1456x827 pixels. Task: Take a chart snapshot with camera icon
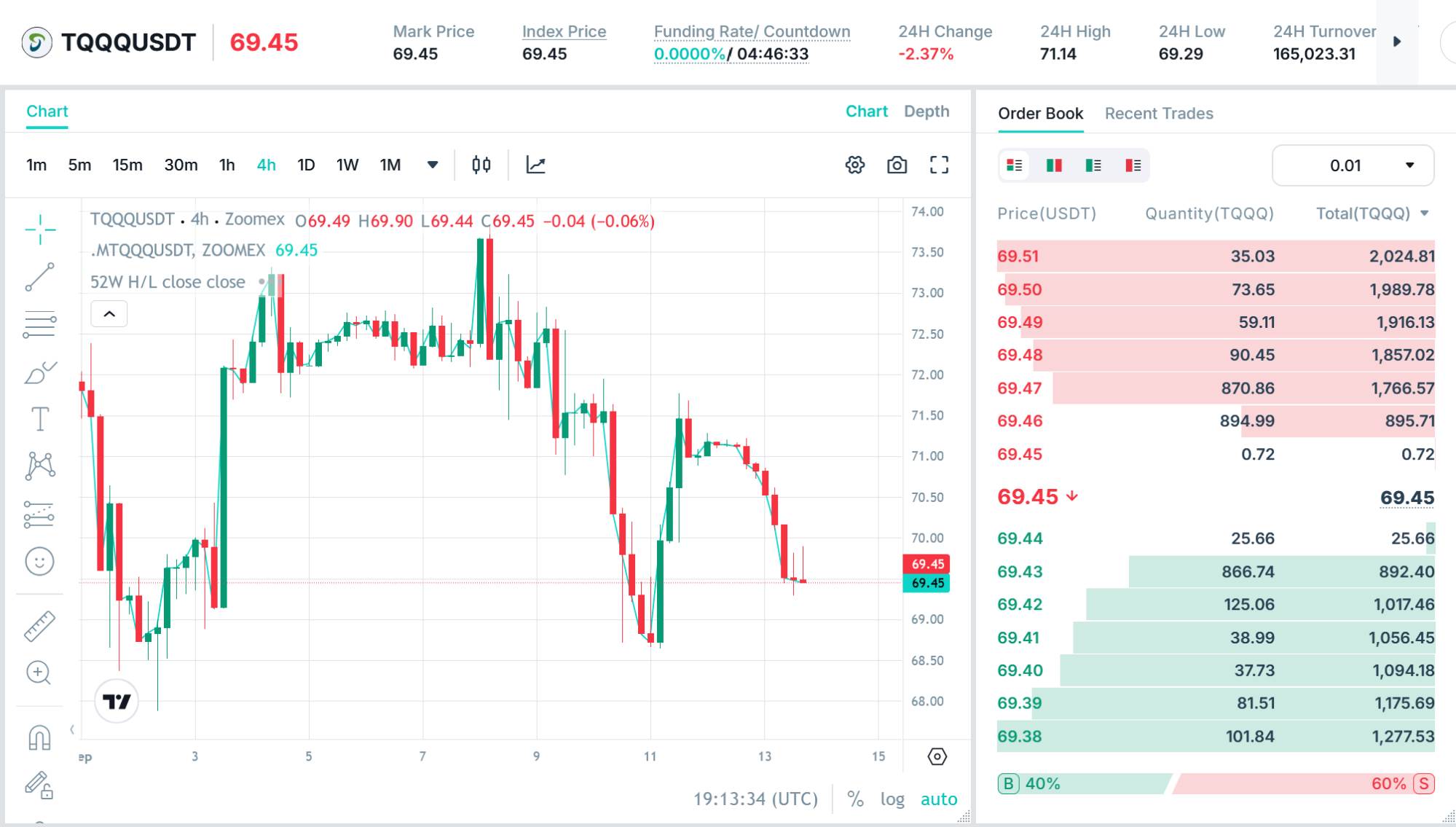point(897,165)
